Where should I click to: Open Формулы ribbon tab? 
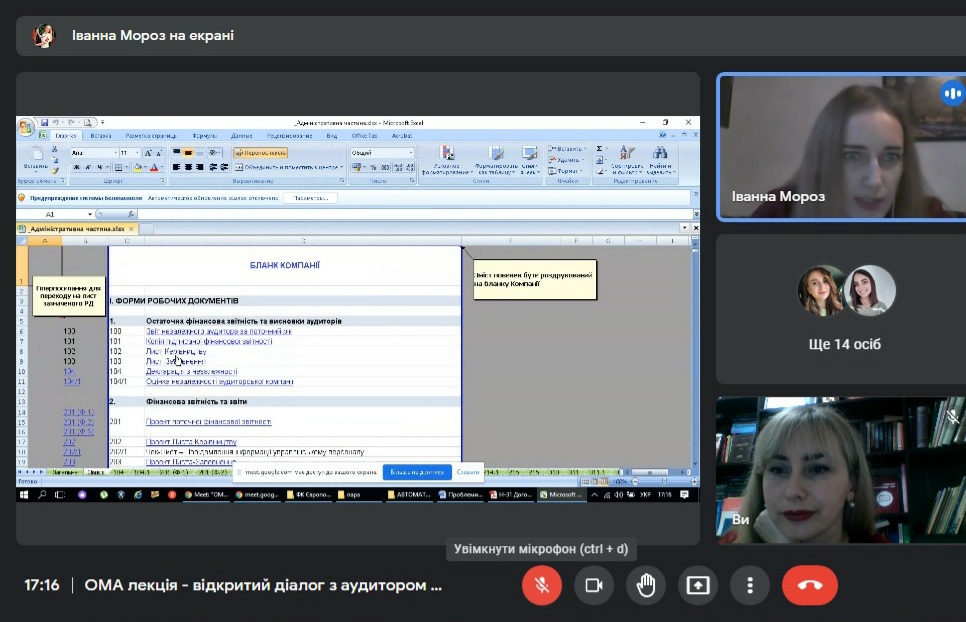coord(205,135)
